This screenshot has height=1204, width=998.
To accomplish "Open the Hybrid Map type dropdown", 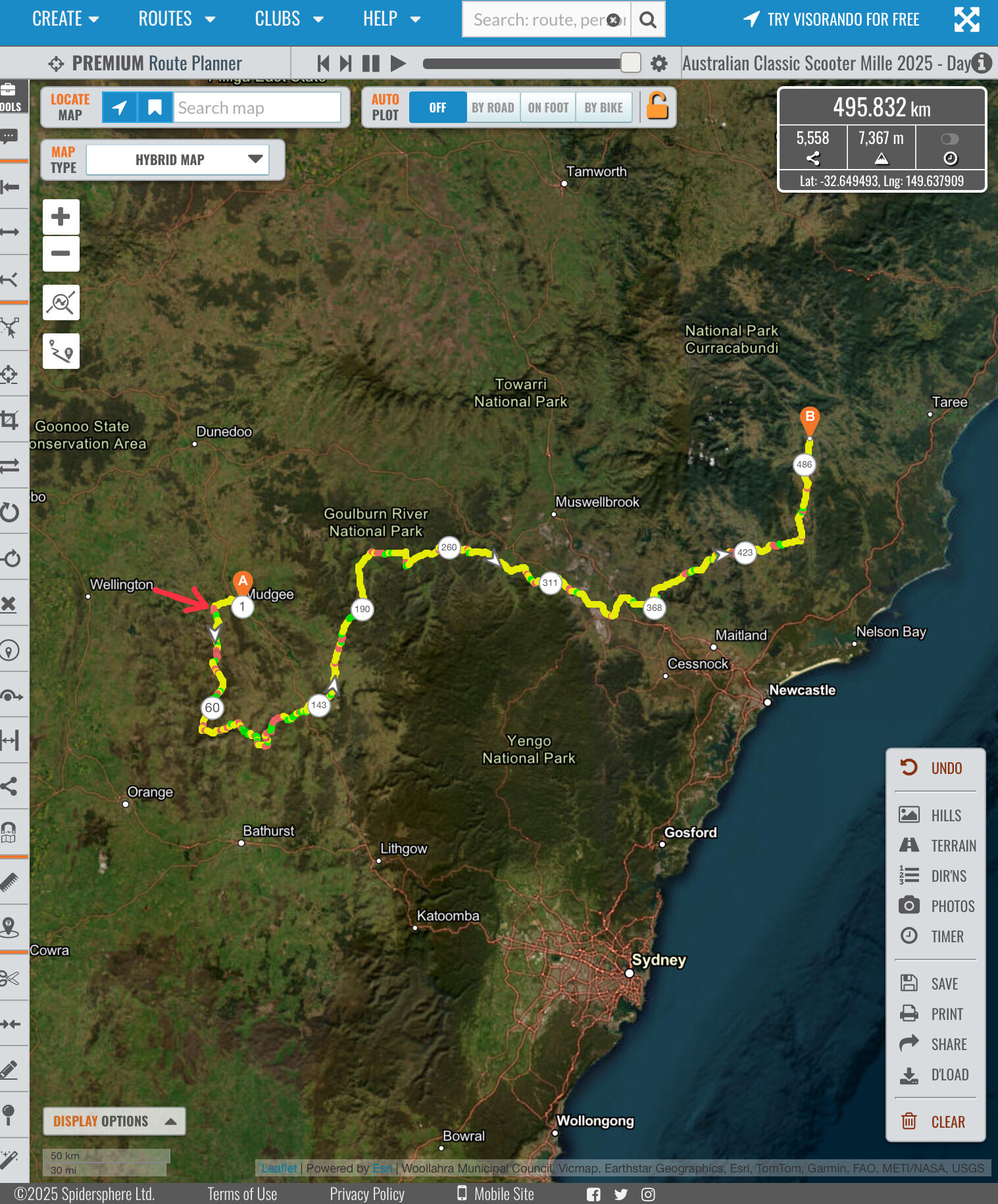I will (177, 160).
